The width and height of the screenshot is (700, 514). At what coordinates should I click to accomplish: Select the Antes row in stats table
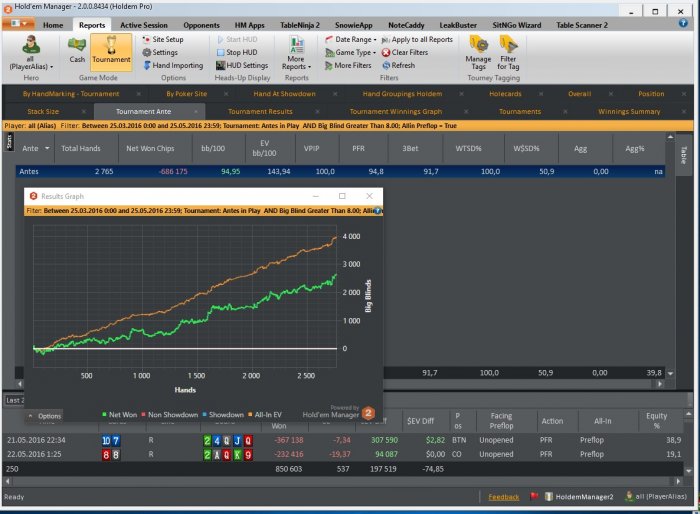click(x=30, y=172)
